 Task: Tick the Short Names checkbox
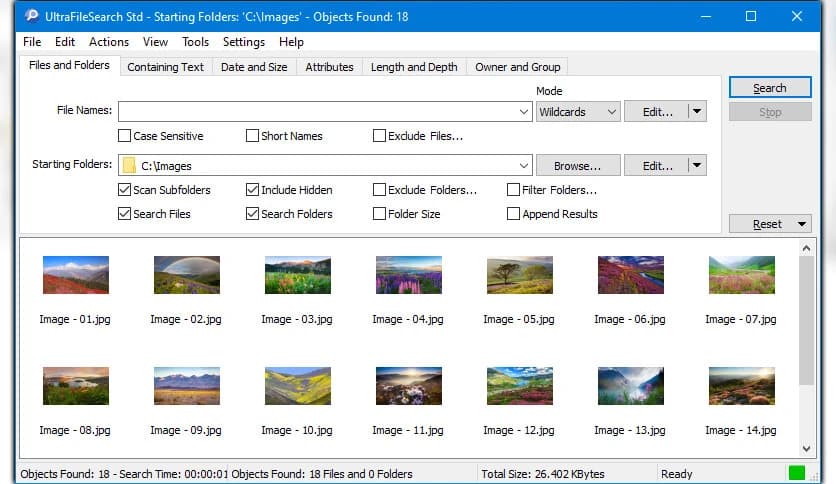252,136
